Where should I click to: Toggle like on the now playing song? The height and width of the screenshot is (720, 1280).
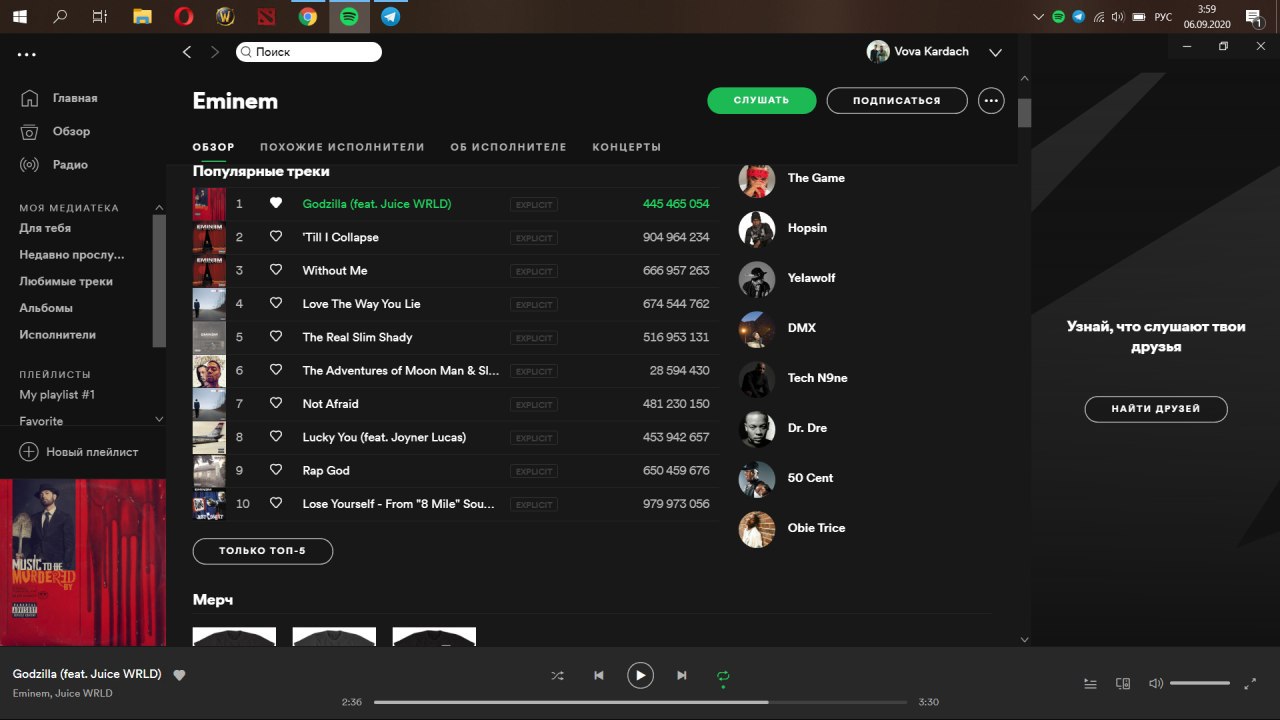(x=179, y=675)
